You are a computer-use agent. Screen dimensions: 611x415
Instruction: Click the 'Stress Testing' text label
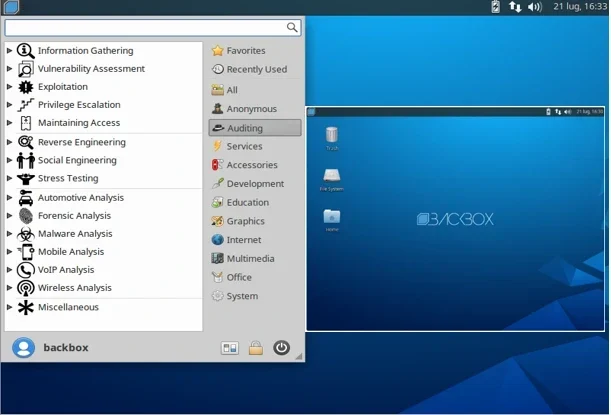click(68, 178)
